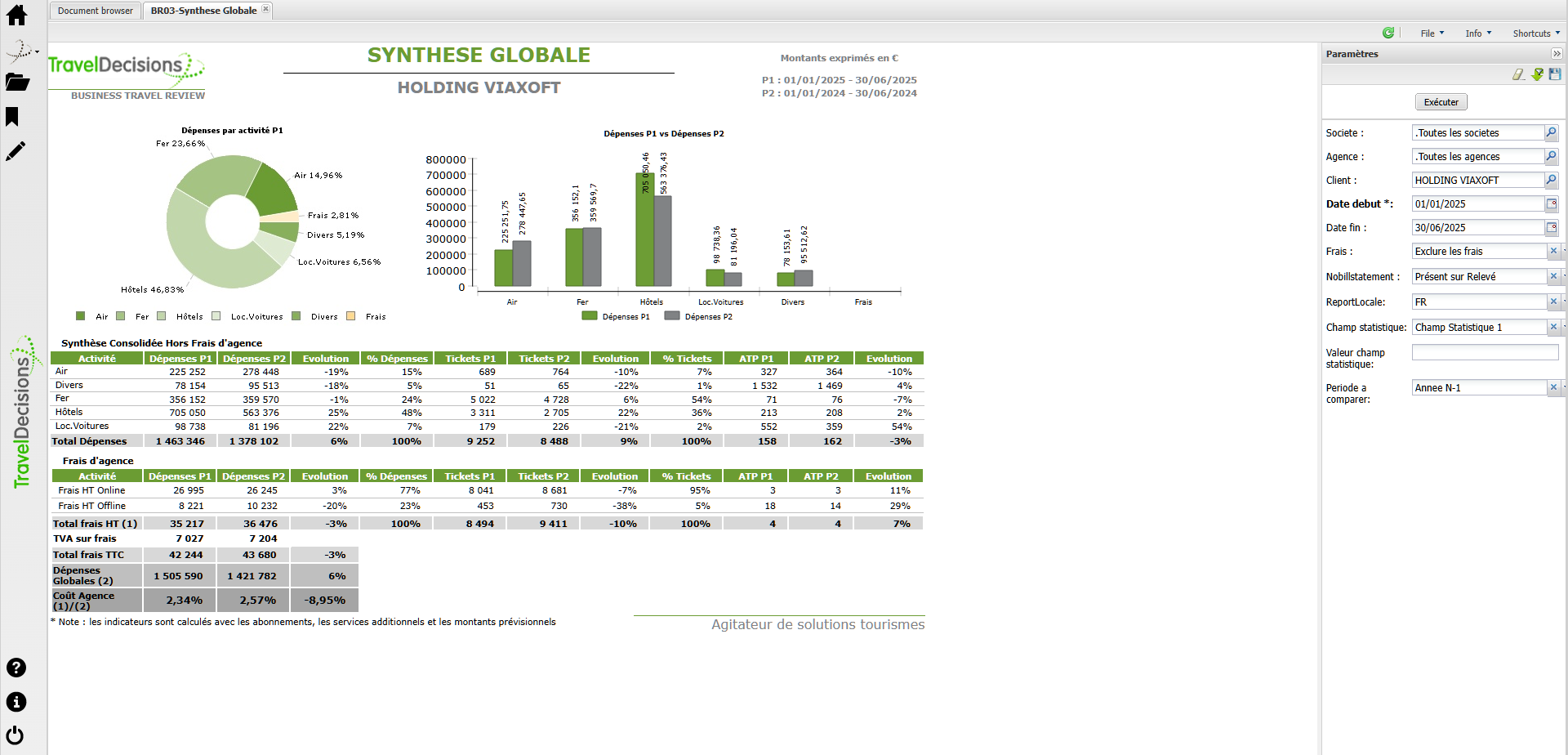The image size is (1568, 755).
Task: Select the bookmark icon in the sidebar
Action: (12, 117)
